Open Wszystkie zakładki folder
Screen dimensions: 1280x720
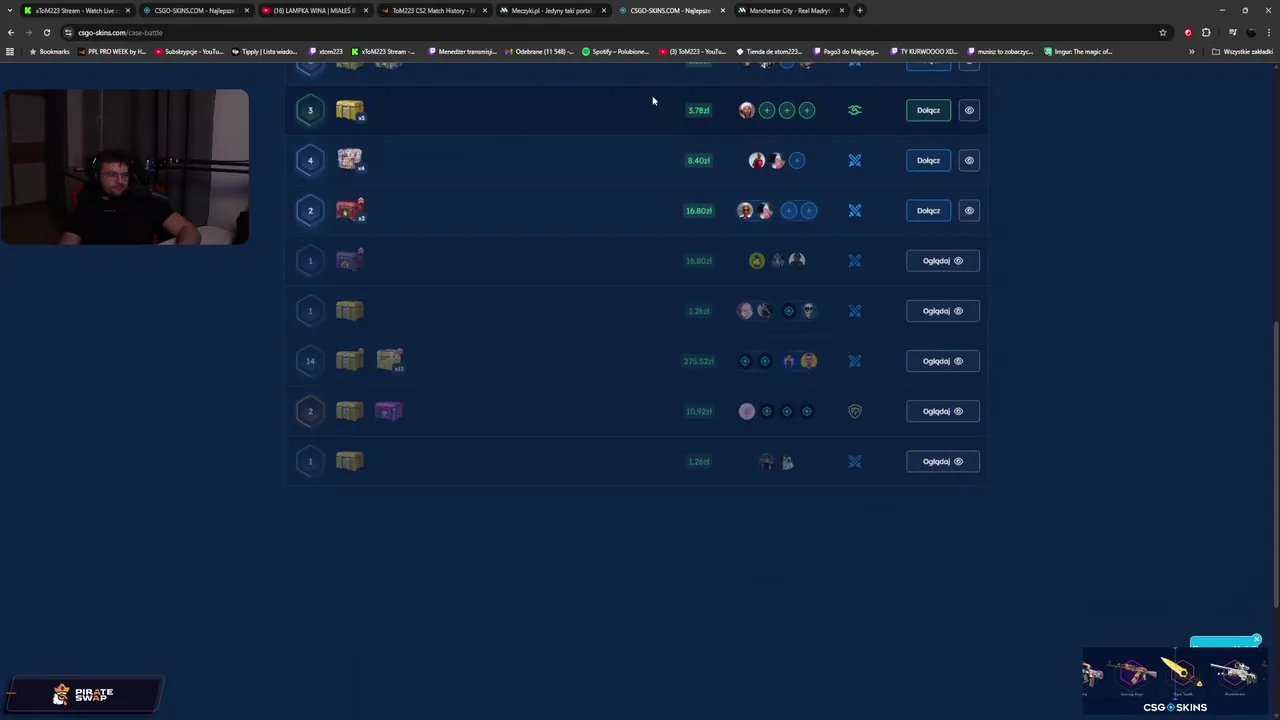1242,51
